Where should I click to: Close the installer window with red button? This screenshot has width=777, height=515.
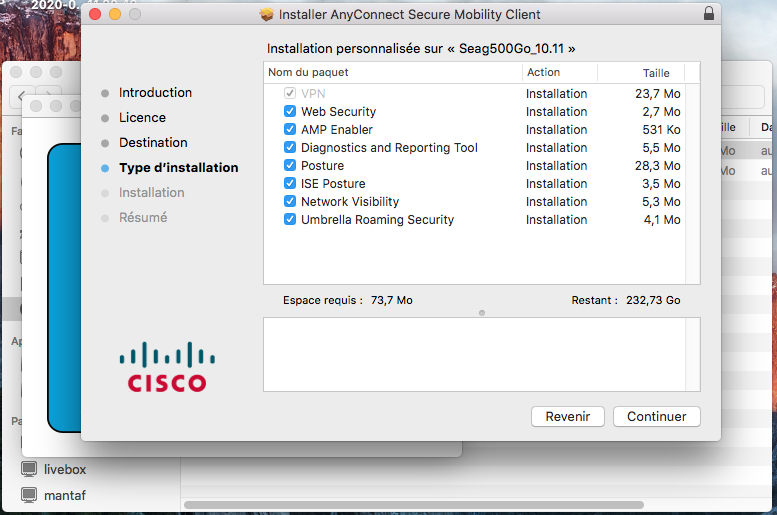click(x=95, y=14)
